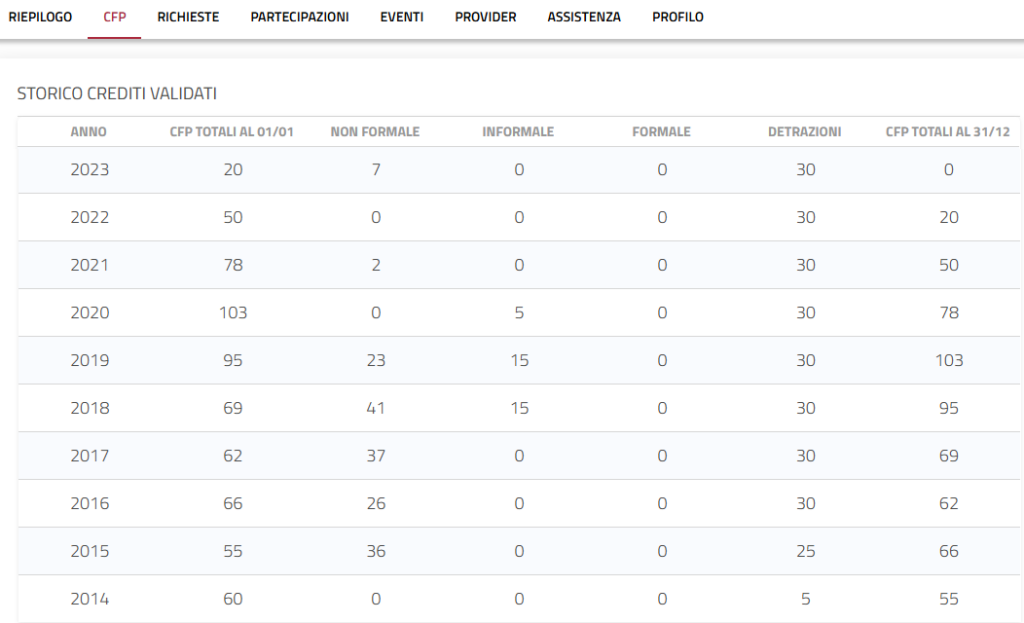The height and width of the screenshot is (623, 1024).
Task: Select the 2019 year cell
Action: (x=89, y=360)
